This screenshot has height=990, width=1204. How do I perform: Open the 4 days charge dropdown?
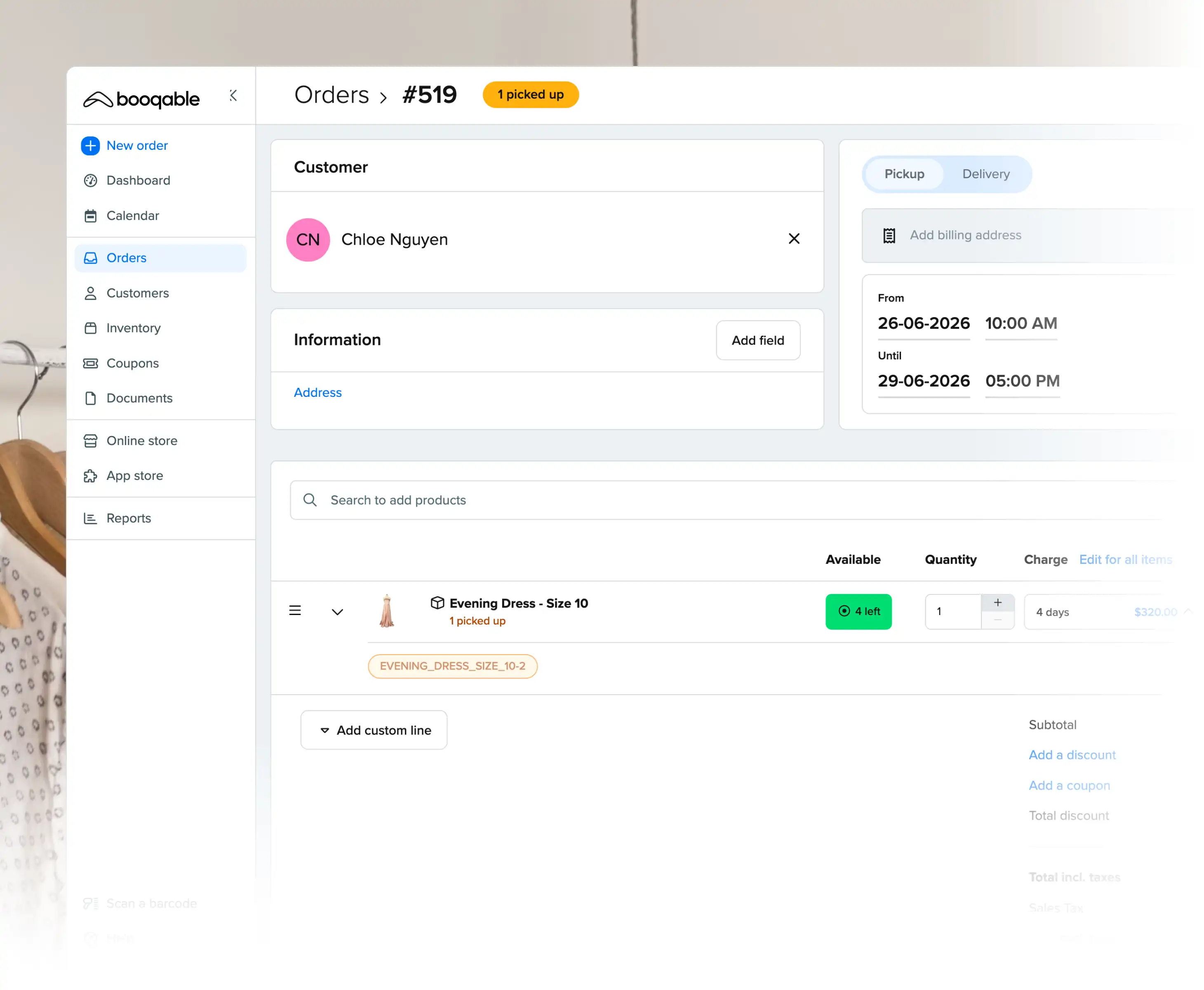(1109, 612)
